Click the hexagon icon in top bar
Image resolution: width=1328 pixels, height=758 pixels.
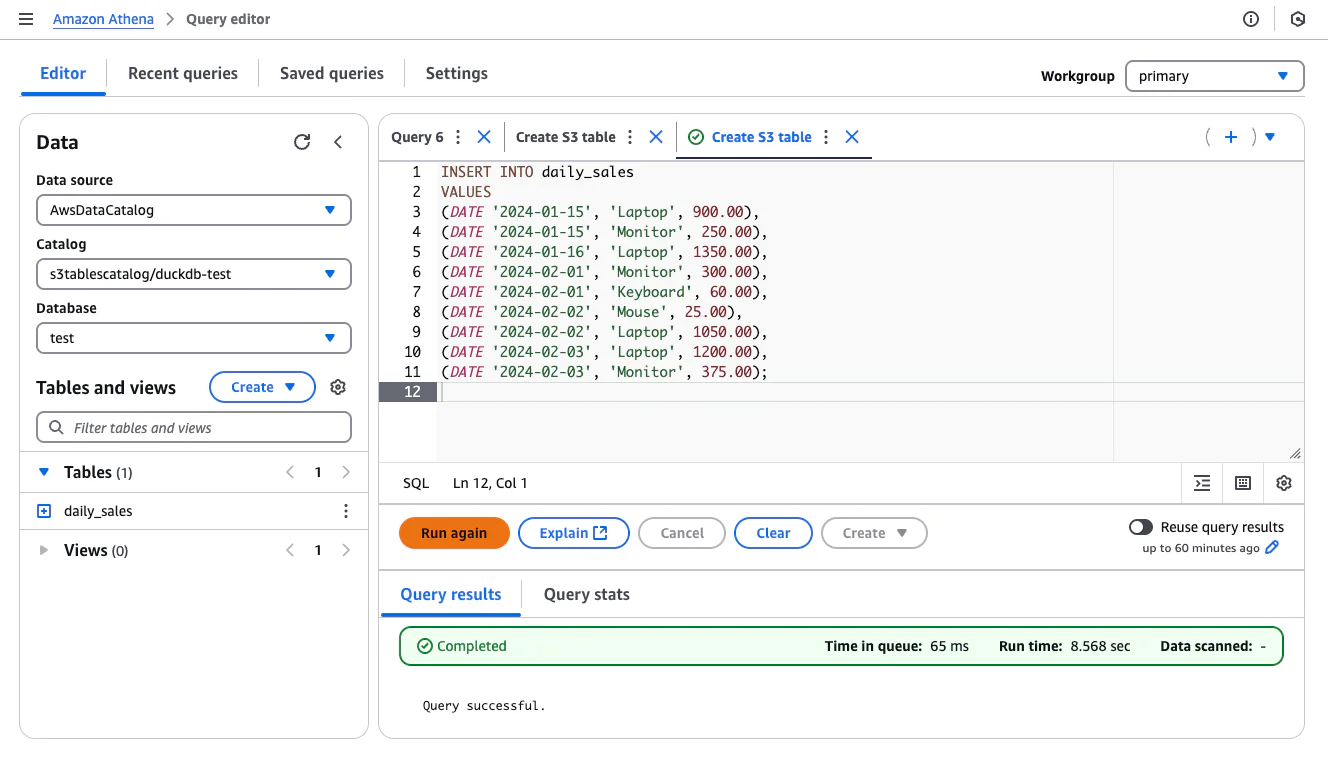(1298, 19)
